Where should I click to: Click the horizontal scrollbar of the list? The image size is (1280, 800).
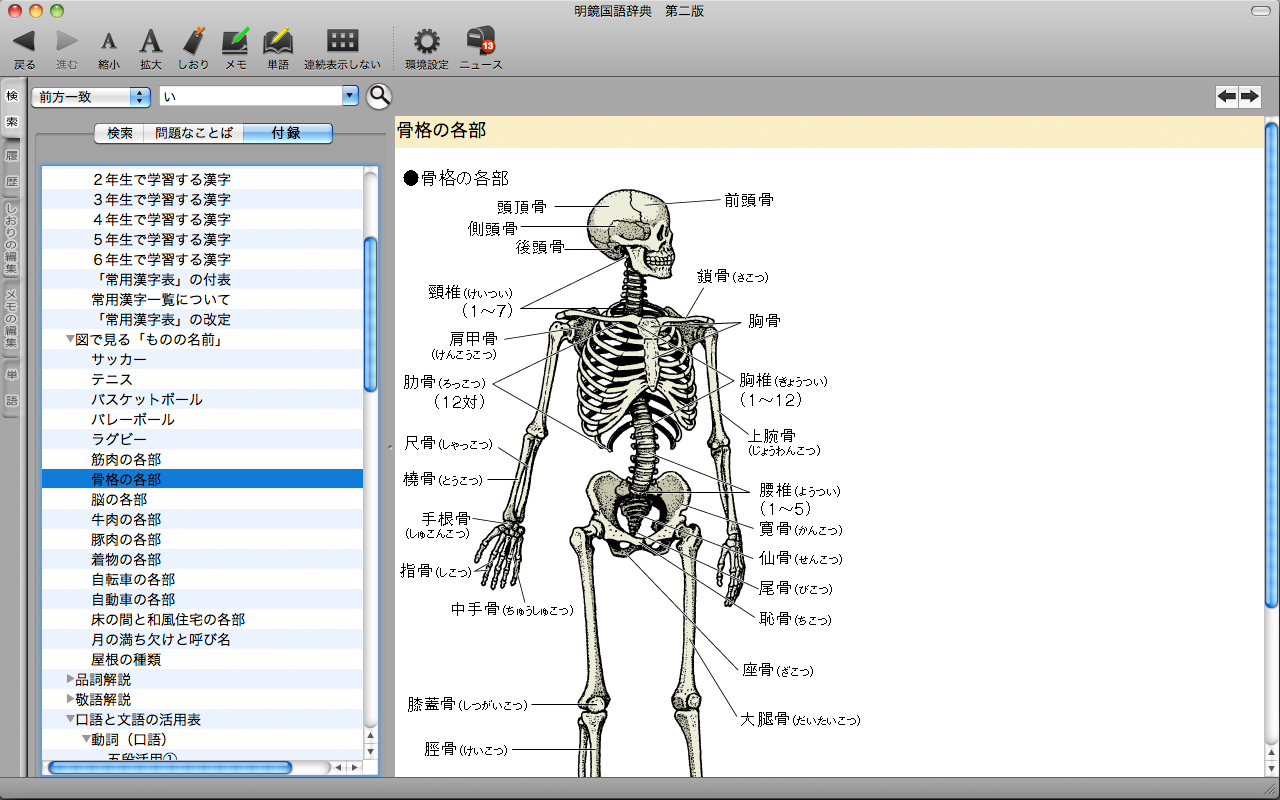pyautogui.click(x=170, y=767)
